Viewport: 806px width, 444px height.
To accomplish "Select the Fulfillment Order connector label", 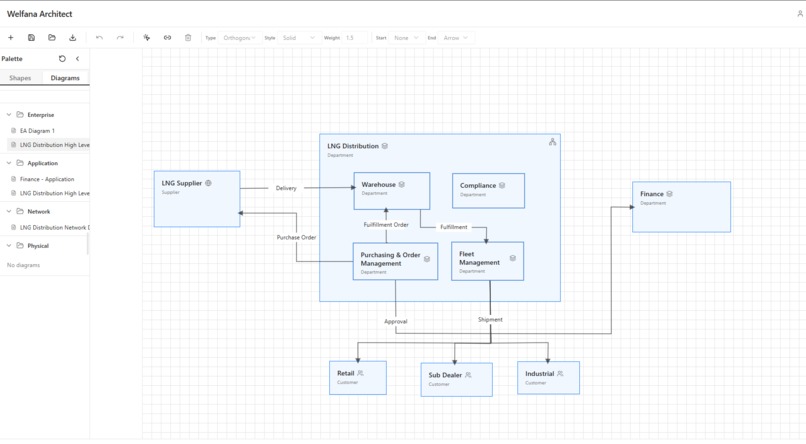I will [x=386, y=225].
